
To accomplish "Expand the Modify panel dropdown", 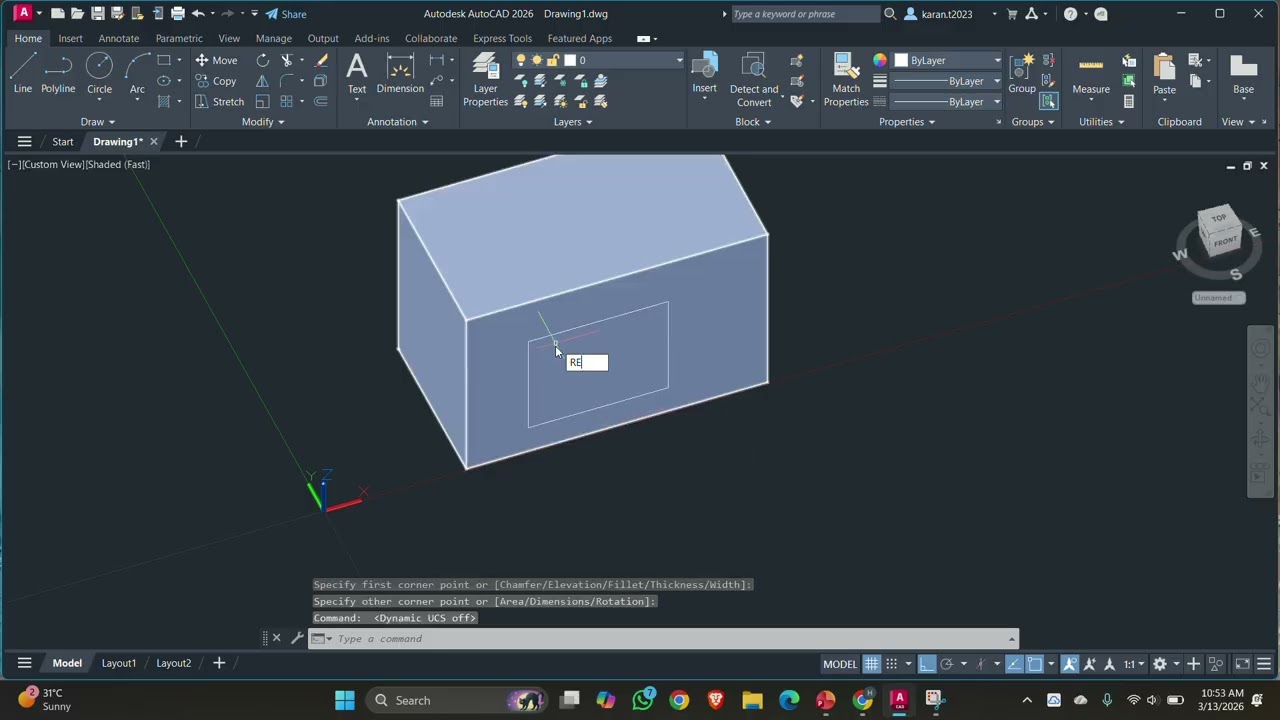I will [x=263, y=122].
